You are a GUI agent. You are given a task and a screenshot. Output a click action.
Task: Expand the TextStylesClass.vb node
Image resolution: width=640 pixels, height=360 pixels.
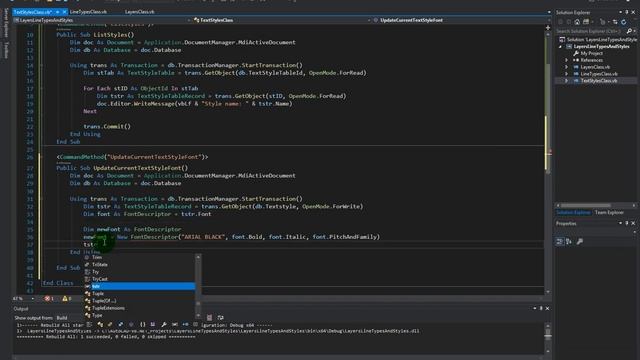pyautogui.click(x=567, y=81)
